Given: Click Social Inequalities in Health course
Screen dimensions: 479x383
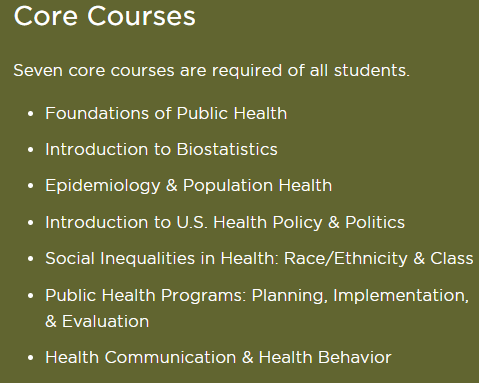Looking at the screenshot, I should (259, 258).
